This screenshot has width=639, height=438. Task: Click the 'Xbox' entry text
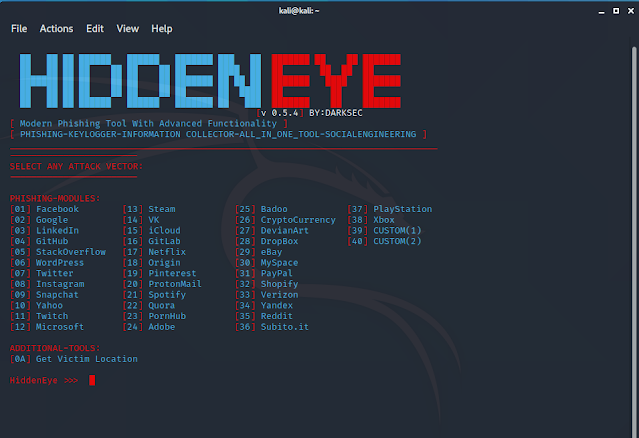pos(384,220)
